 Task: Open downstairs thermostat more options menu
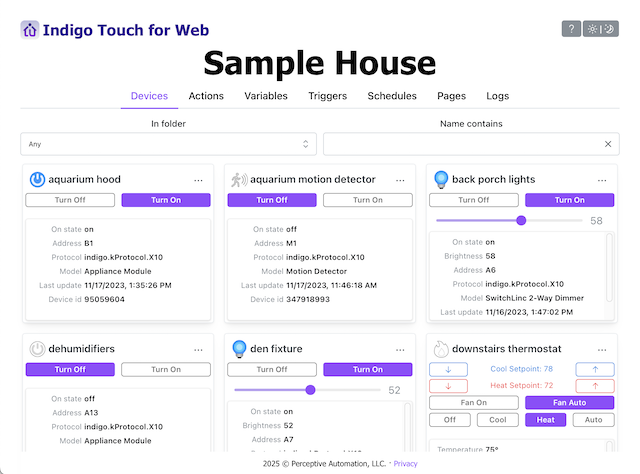coord(602,350)
